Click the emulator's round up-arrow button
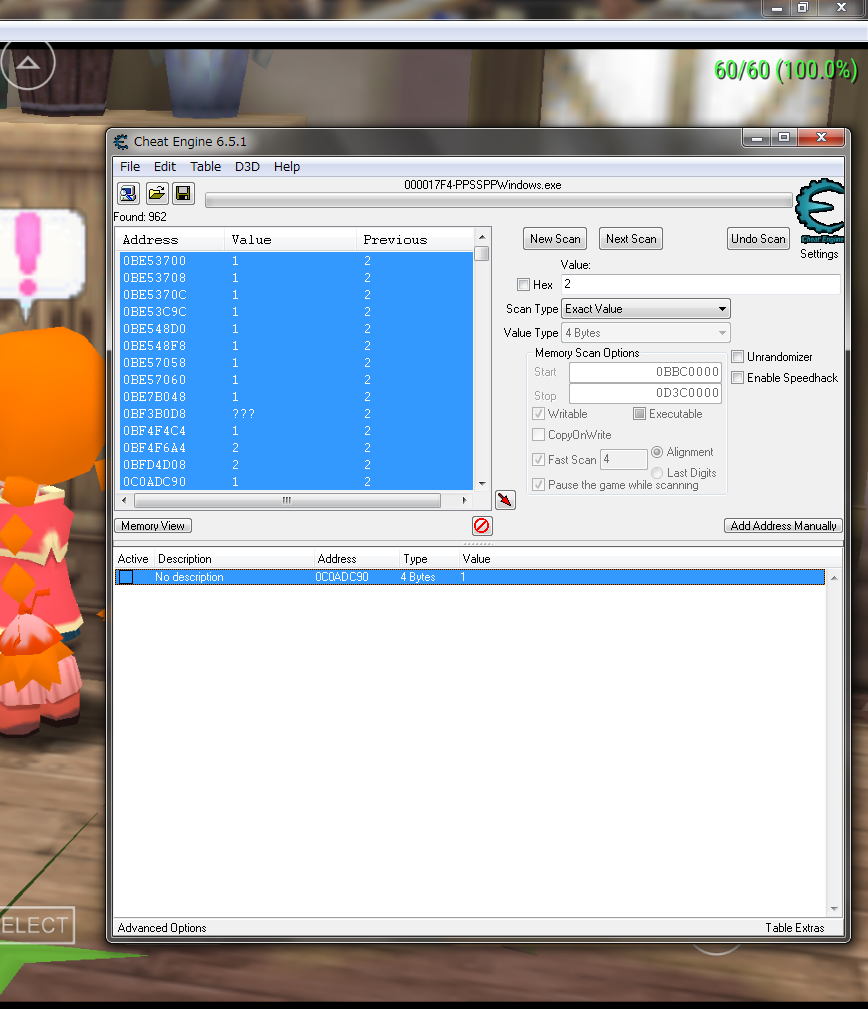This screenshot has height=1009, width=868. pos(28,63)
